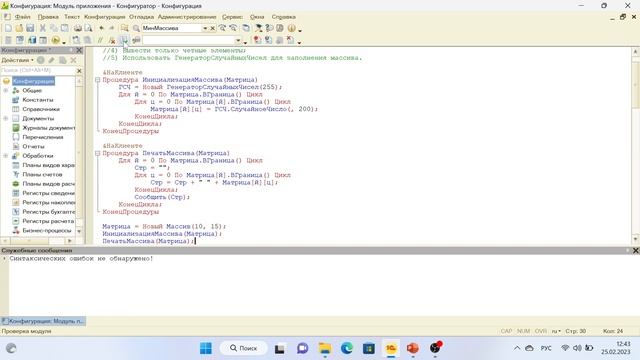This screenshot has width=640, height=360.
Task: Click the Find previous toolbar icon
Action: [x=233, y=28]
